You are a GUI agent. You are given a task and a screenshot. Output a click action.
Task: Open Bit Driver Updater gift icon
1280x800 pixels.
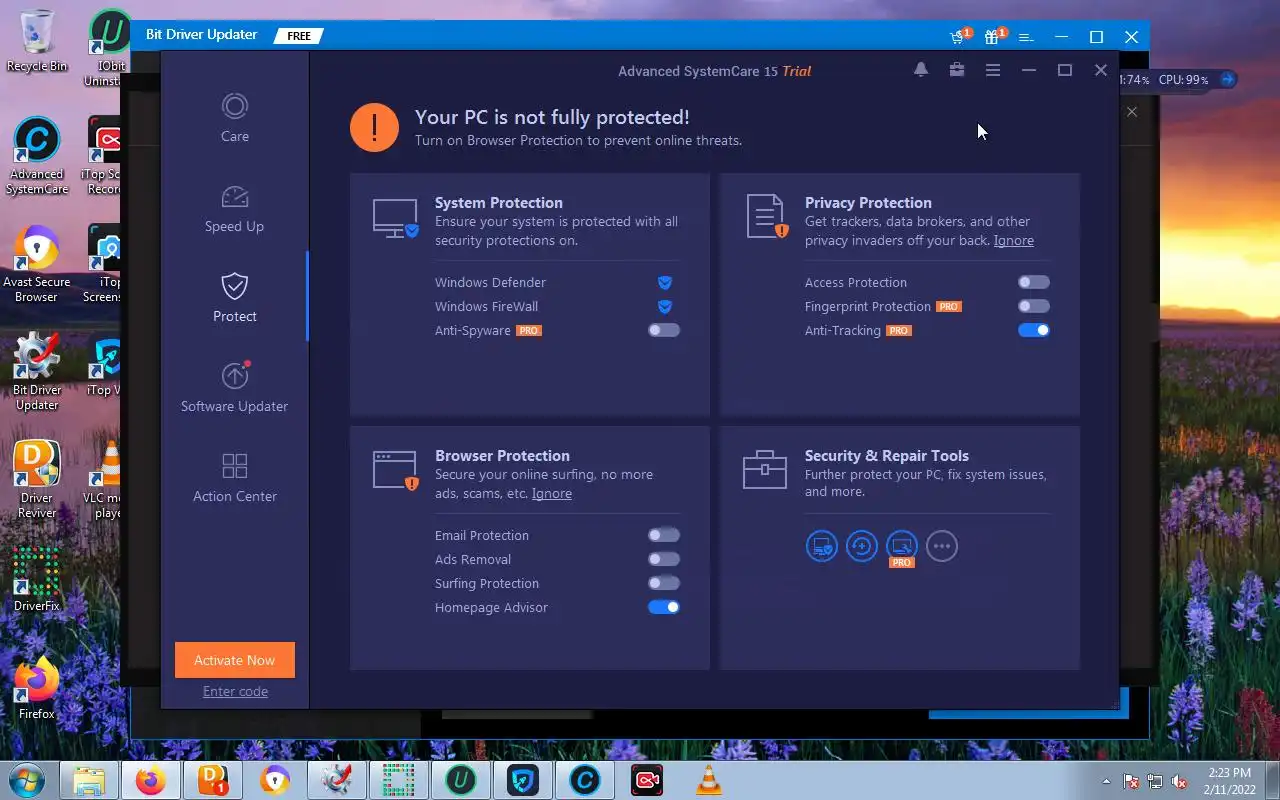point(994,37)
